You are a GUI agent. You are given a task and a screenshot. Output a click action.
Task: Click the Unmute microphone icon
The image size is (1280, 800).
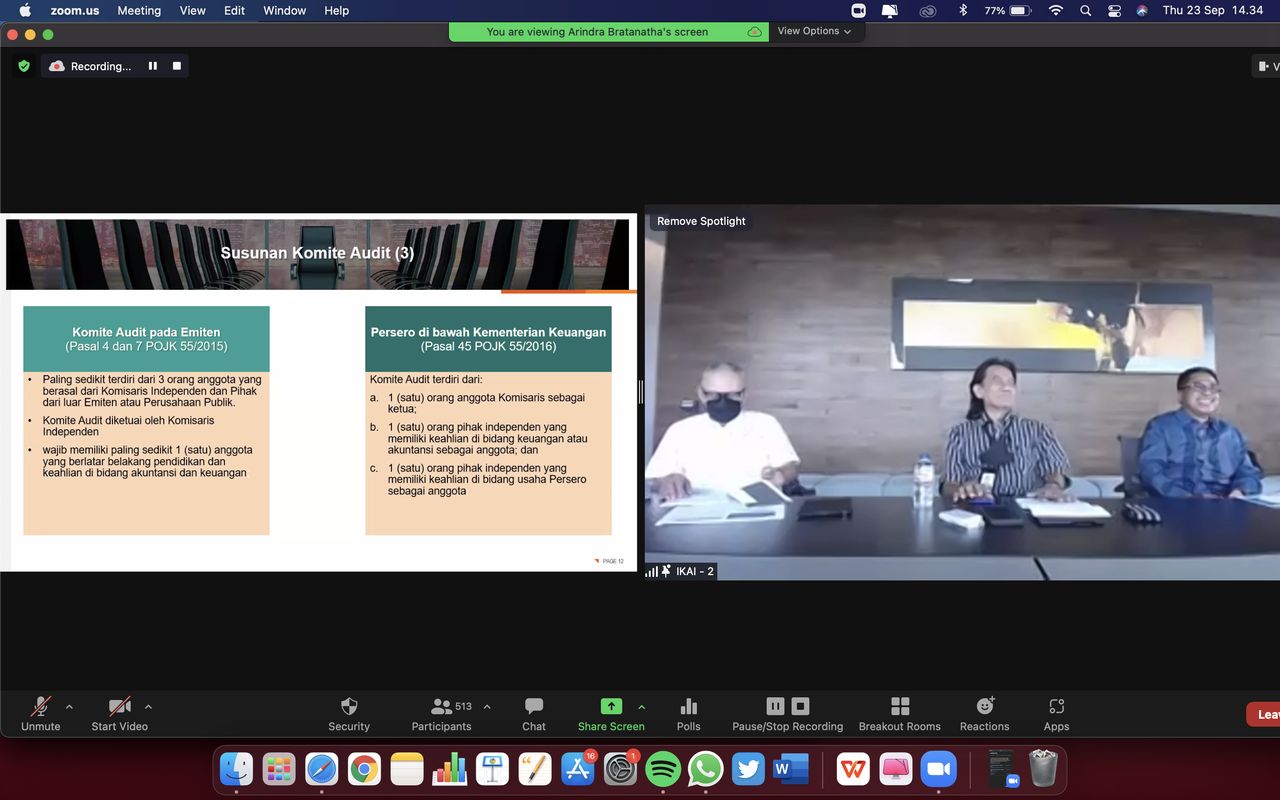point(40,706)
